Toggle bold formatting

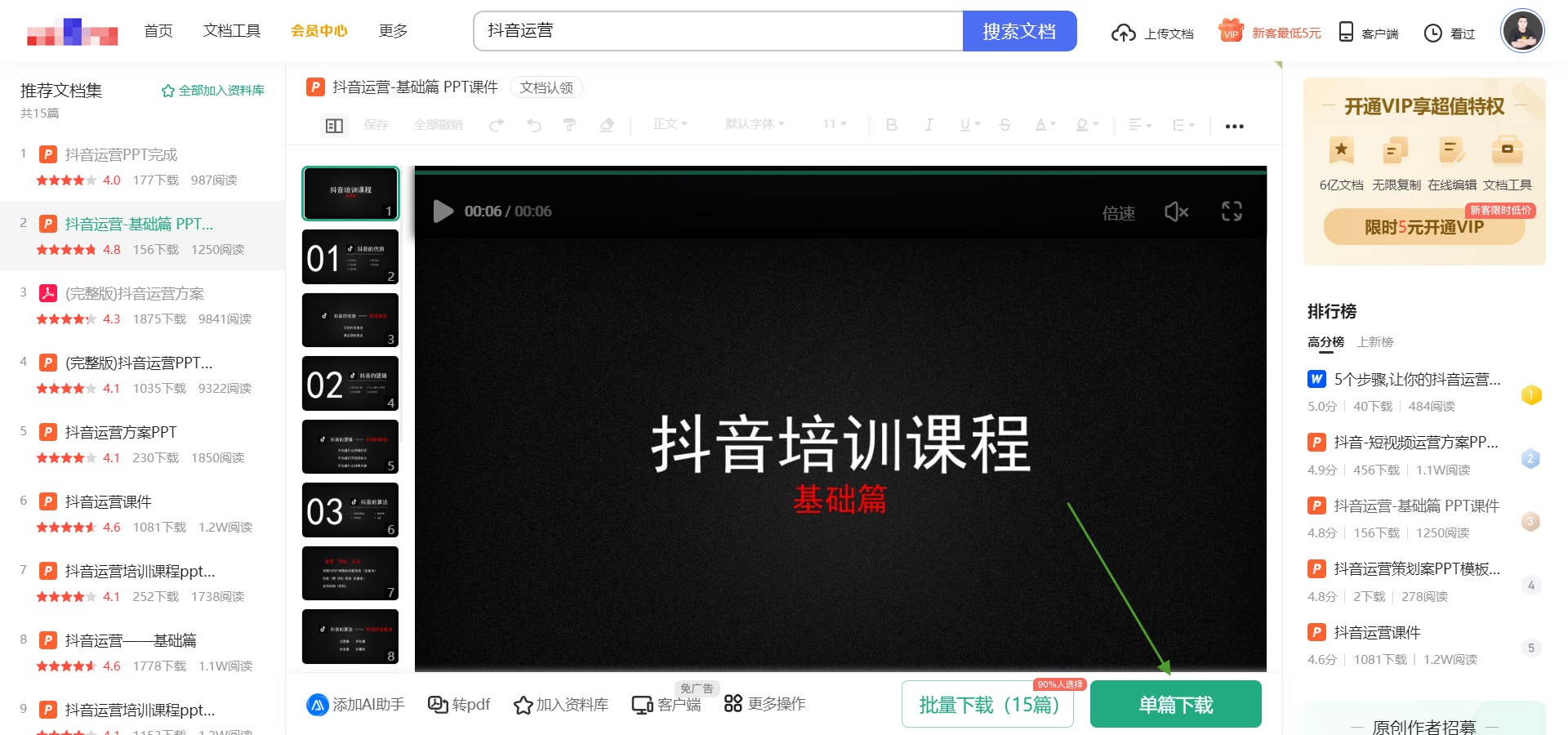[891, 125]
